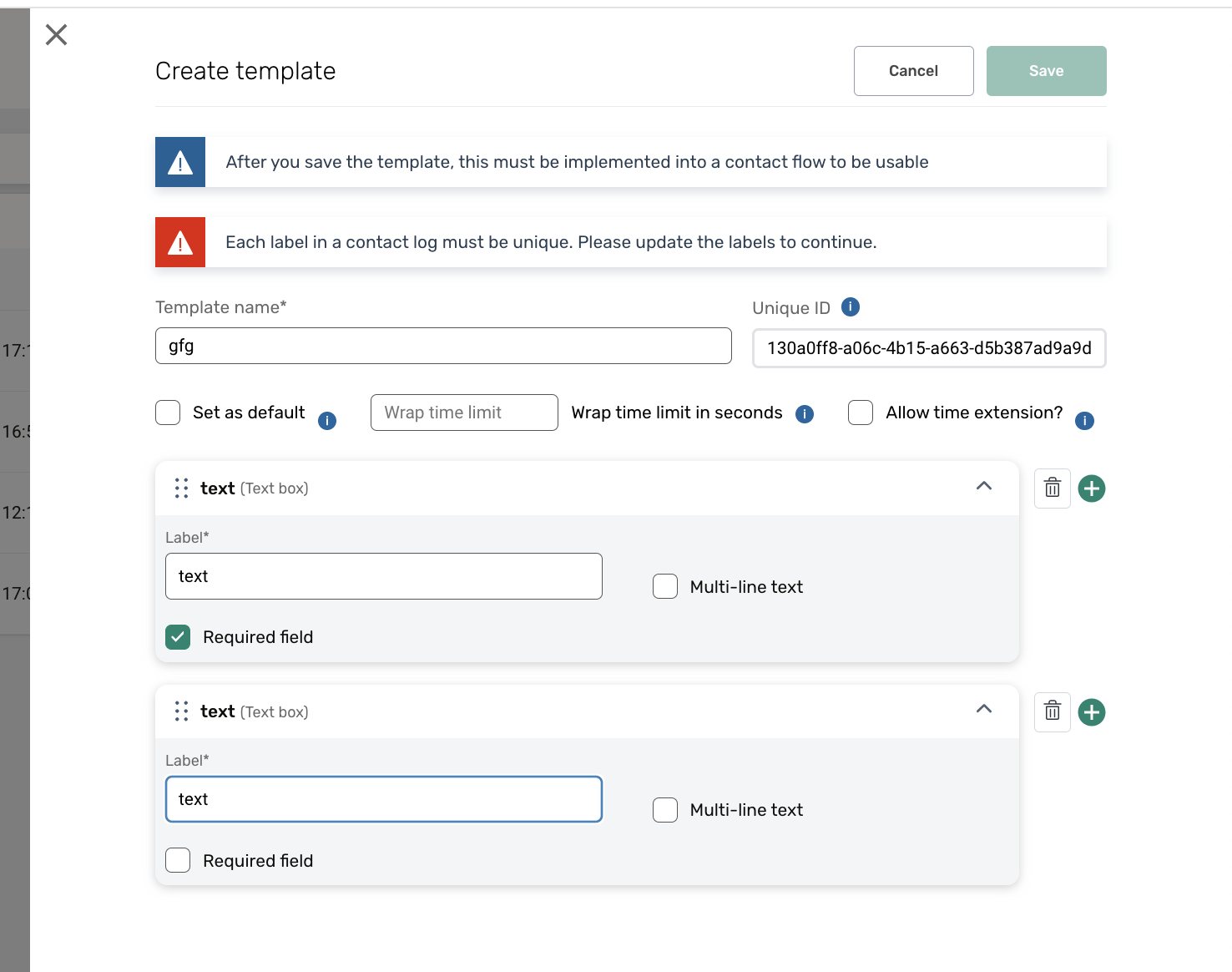
Task: Click the Wrap time limit input field
Action: click(x=464, y=413)
